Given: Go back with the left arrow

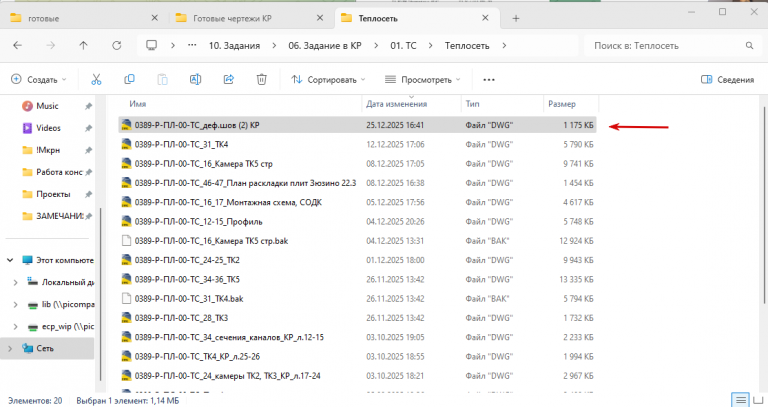Looking at the screenshot, I should coord(18,46).
